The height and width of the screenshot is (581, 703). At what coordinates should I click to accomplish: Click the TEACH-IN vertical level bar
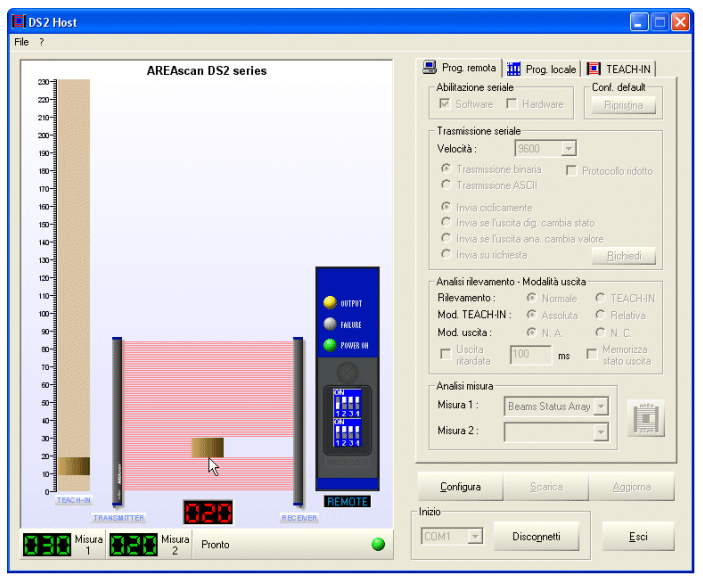[74, 286]
